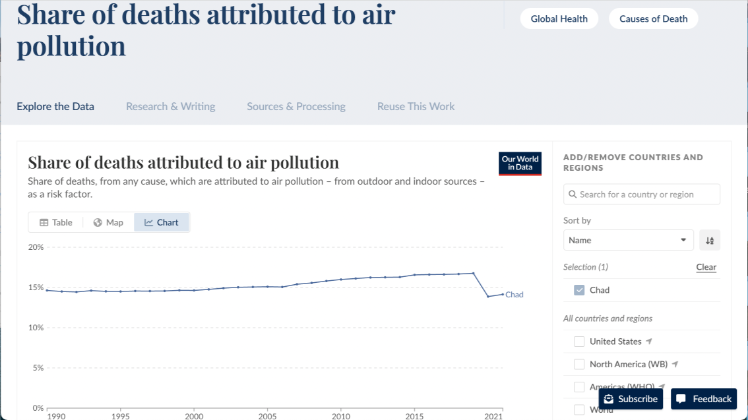Click the Our World in Data logo
Screen dimensions: 748x420
[520, 163]
